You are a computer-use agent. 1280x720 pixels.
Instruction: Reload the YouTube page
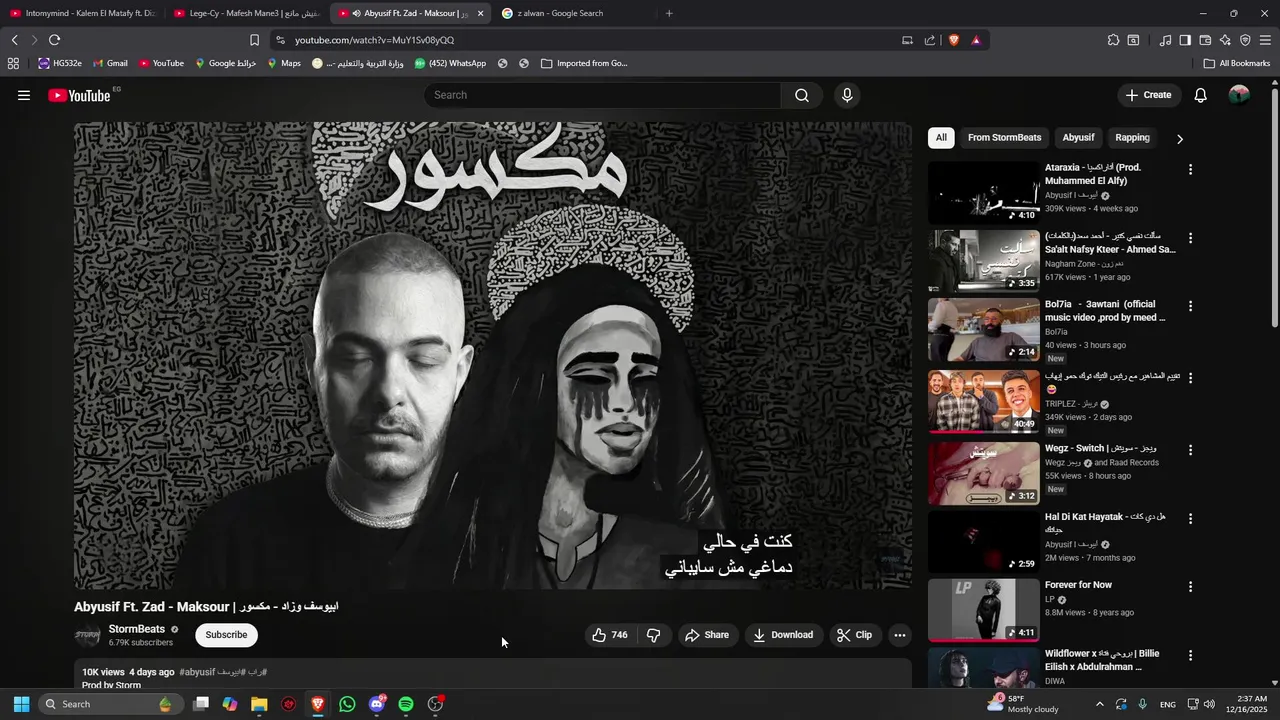[x=54, y=40]
